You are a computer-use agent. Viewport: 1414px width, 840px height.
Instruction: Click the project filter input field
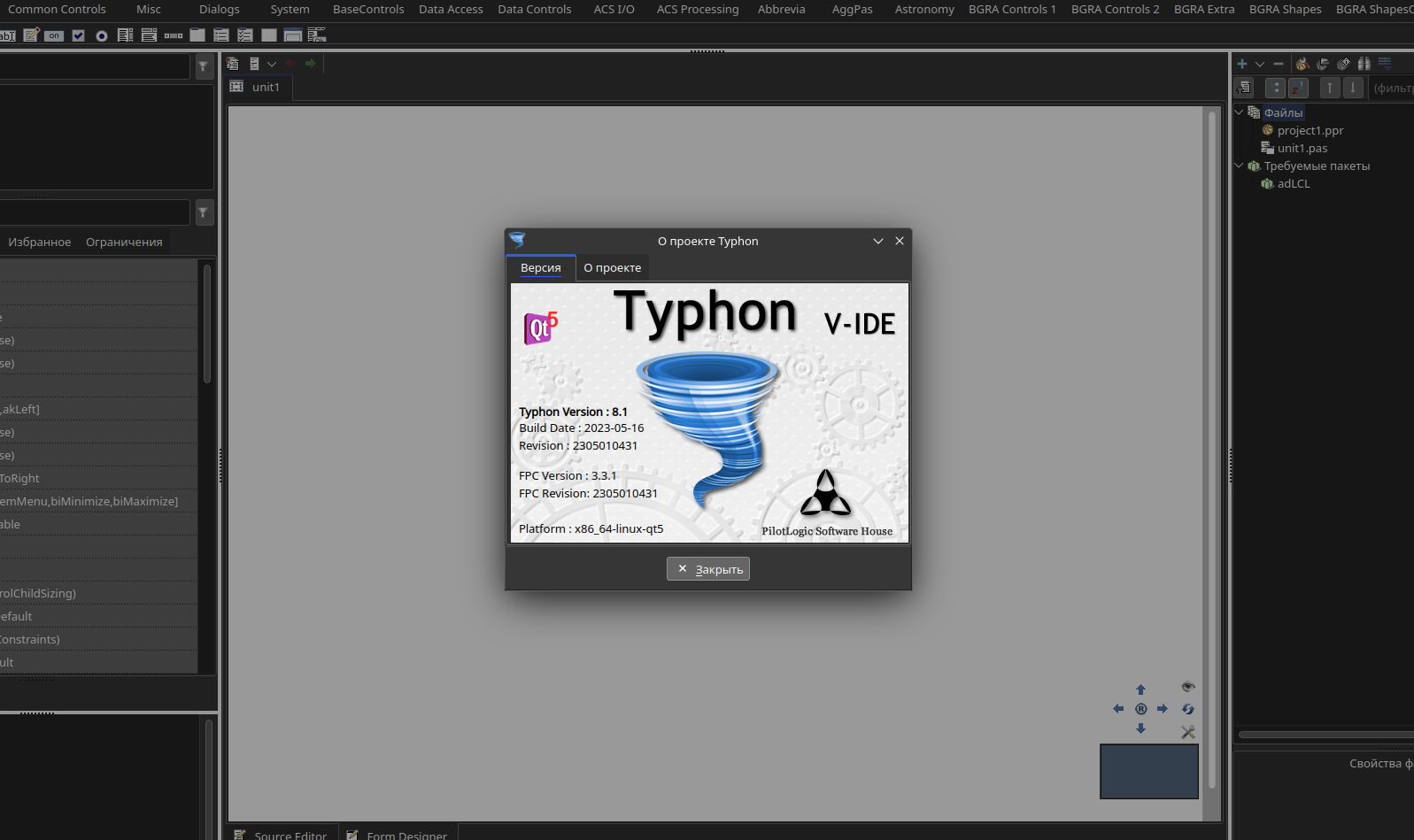tap(1391, 88)
